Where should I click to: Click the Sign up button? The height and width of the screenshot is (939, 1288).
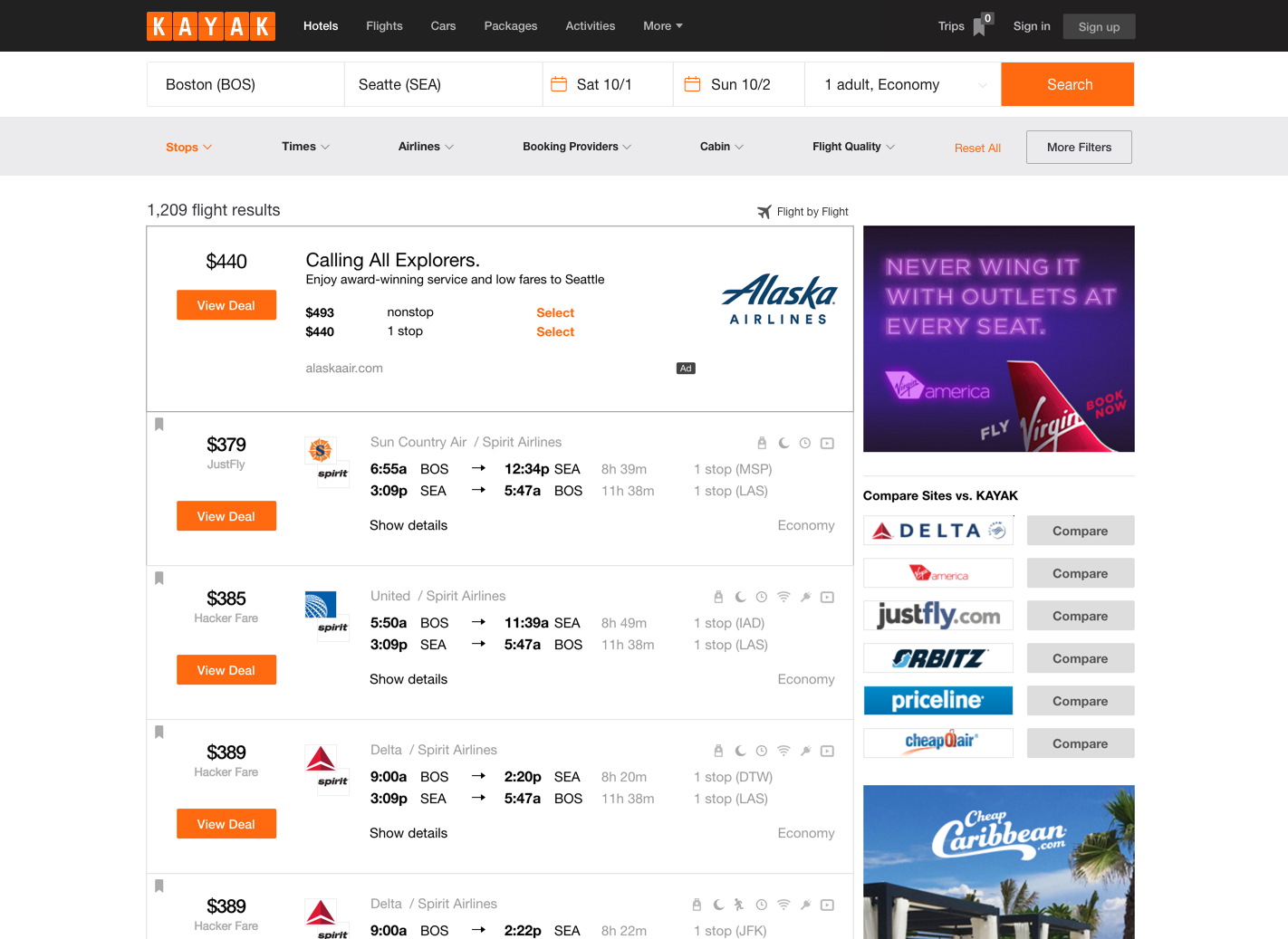coord(1099,26)
